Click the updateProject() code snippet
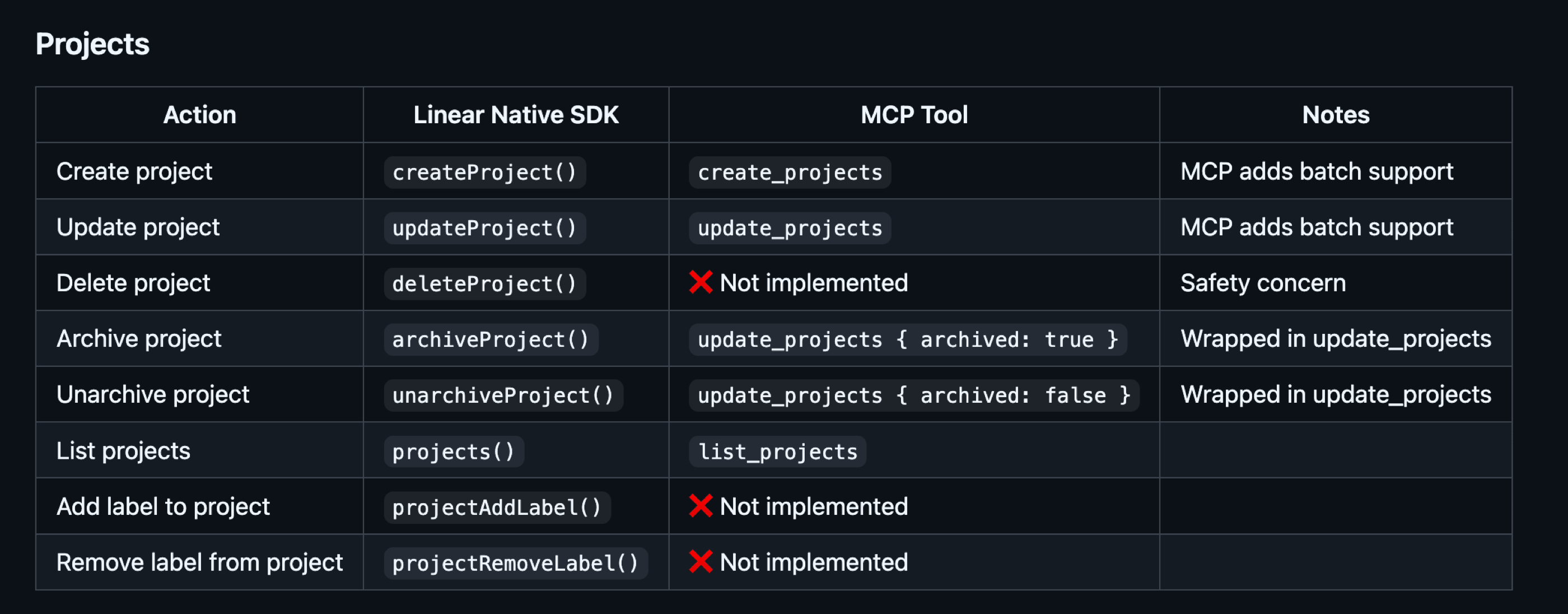Screen dimensions: 1568x614 tap(484, 228)
